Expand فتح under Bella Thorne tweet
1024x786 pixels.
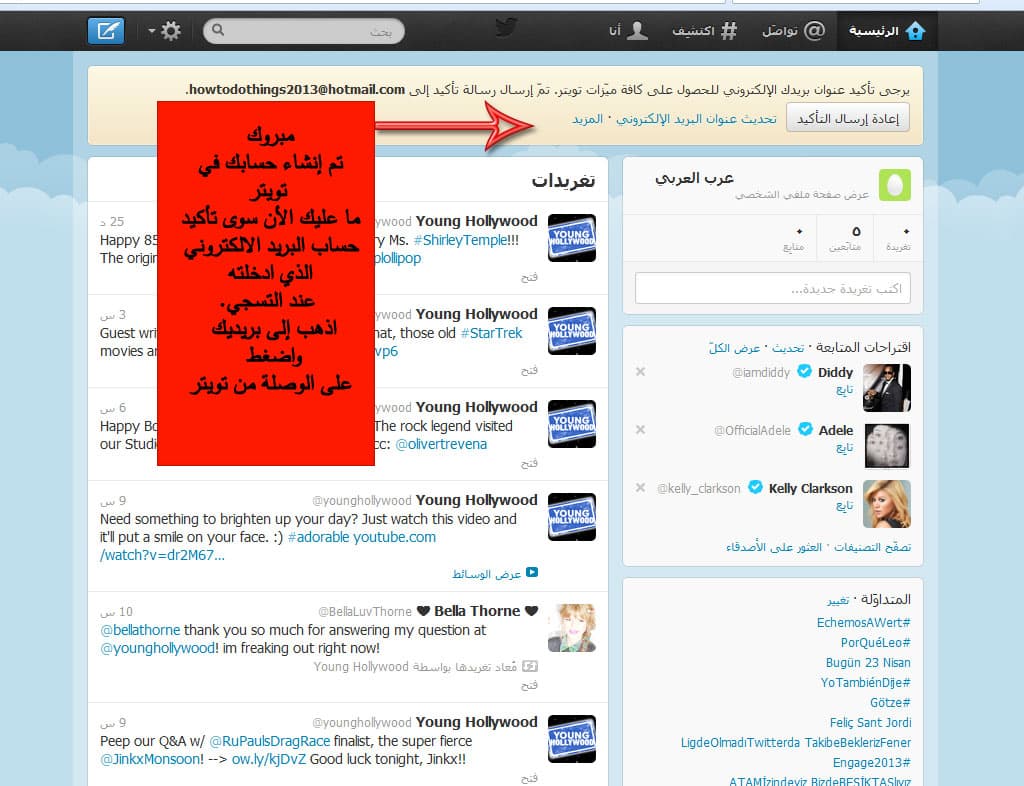click(x=529, y=685)
